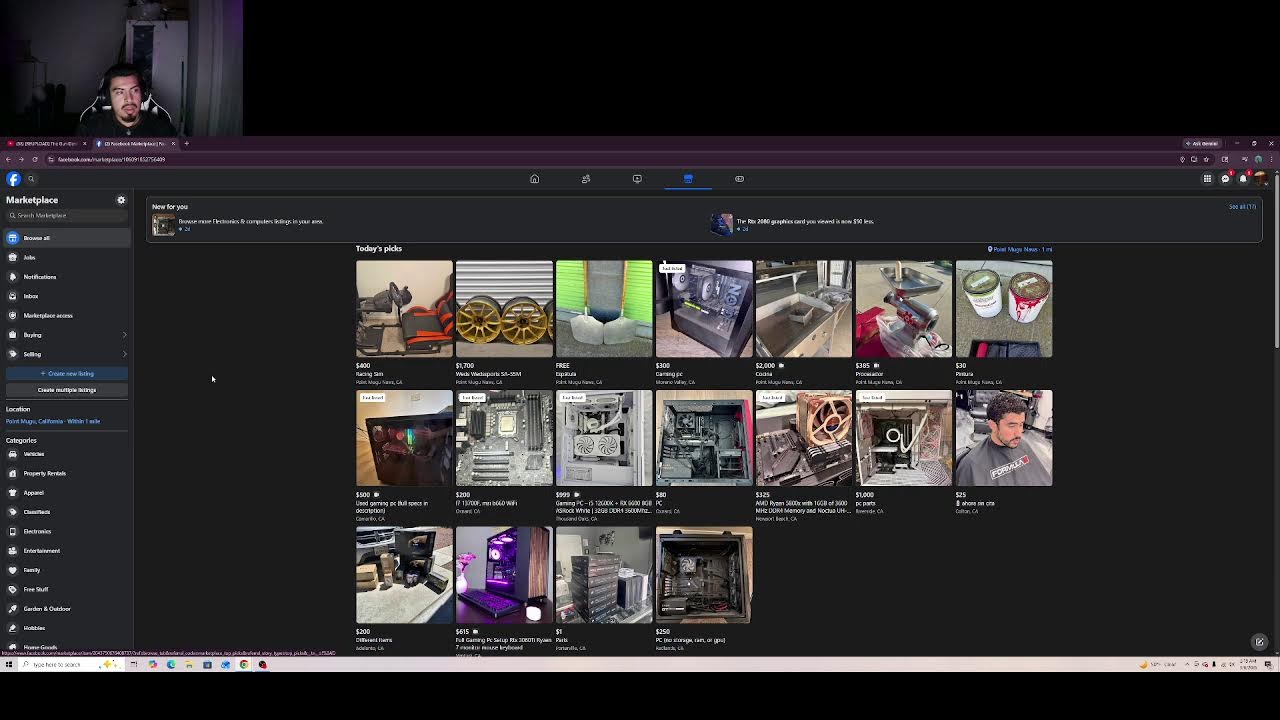1280x720 pixels.
Task: Open the $325 AMD Ryzen listing
Action: click(804, 455)
